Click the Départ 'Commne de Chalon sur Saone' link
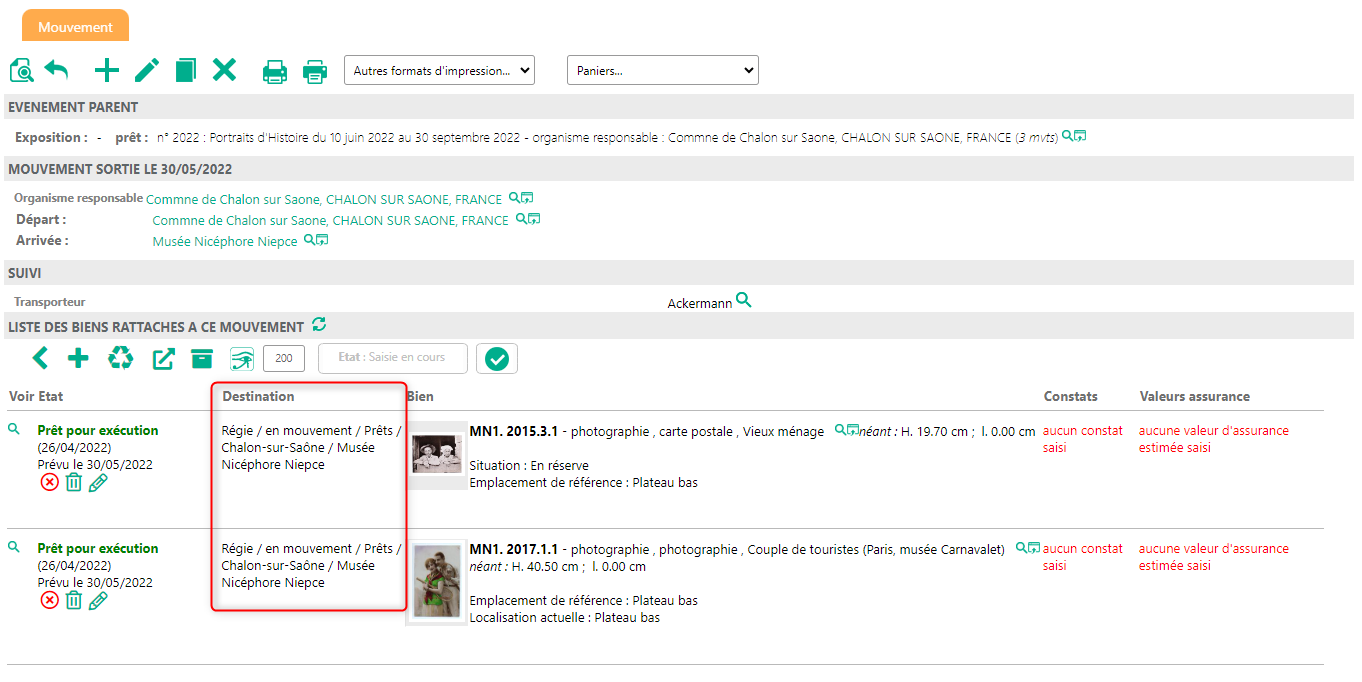1362x682 pixels. (330, 220)
